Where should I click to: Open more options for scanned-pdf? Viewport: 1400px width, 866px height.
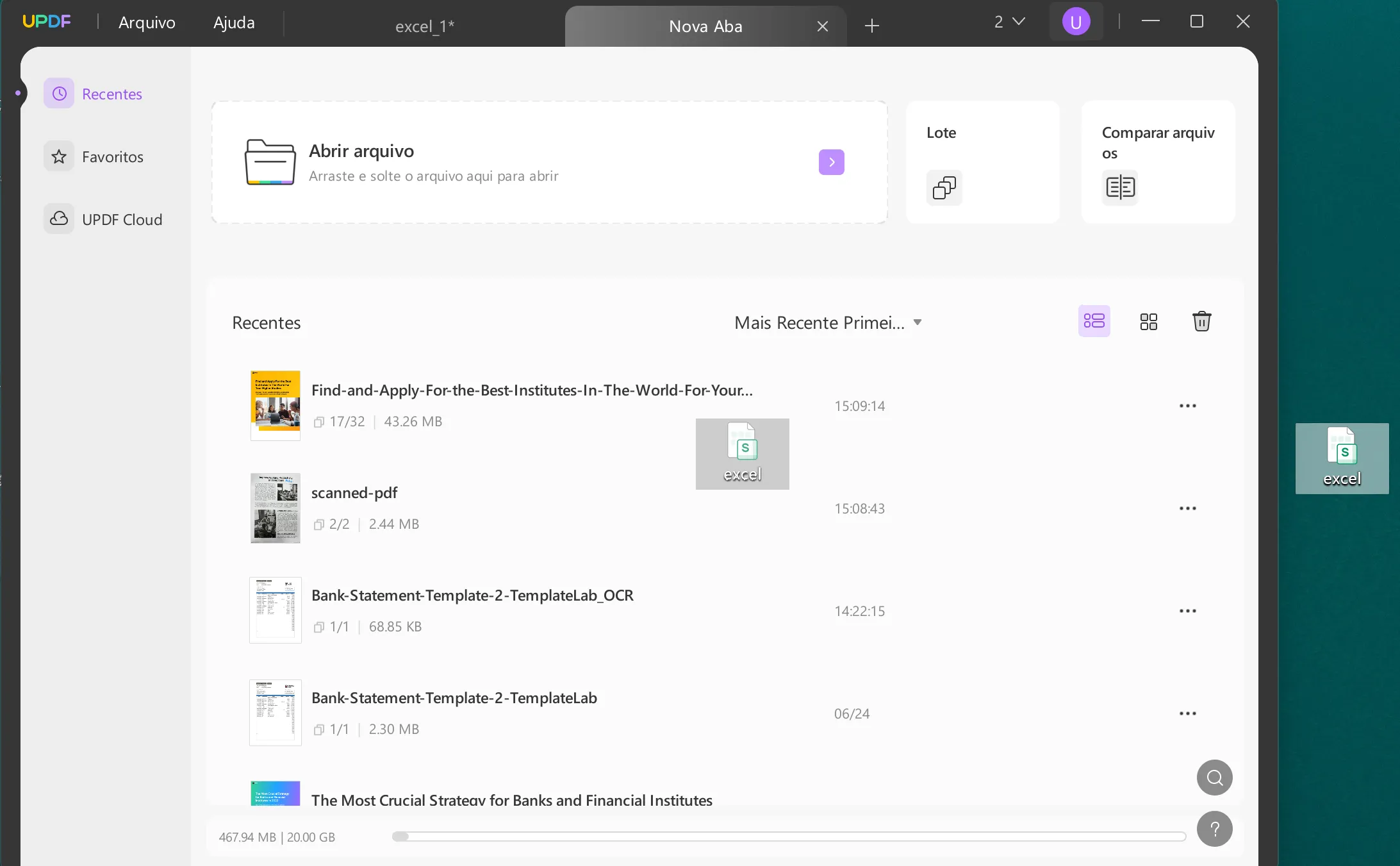[1187, 508]
